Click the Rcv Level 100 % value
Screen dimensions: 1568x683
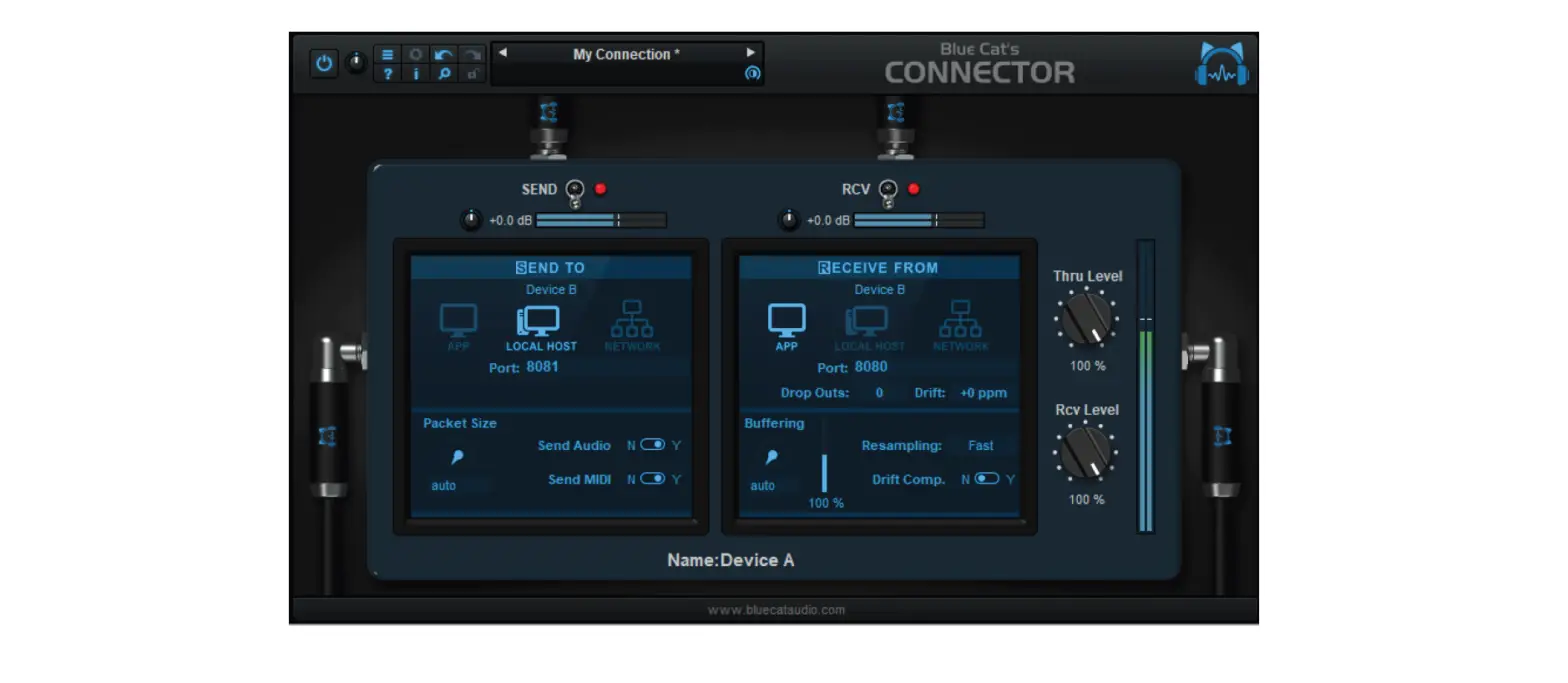click(x=1087, y=499)
